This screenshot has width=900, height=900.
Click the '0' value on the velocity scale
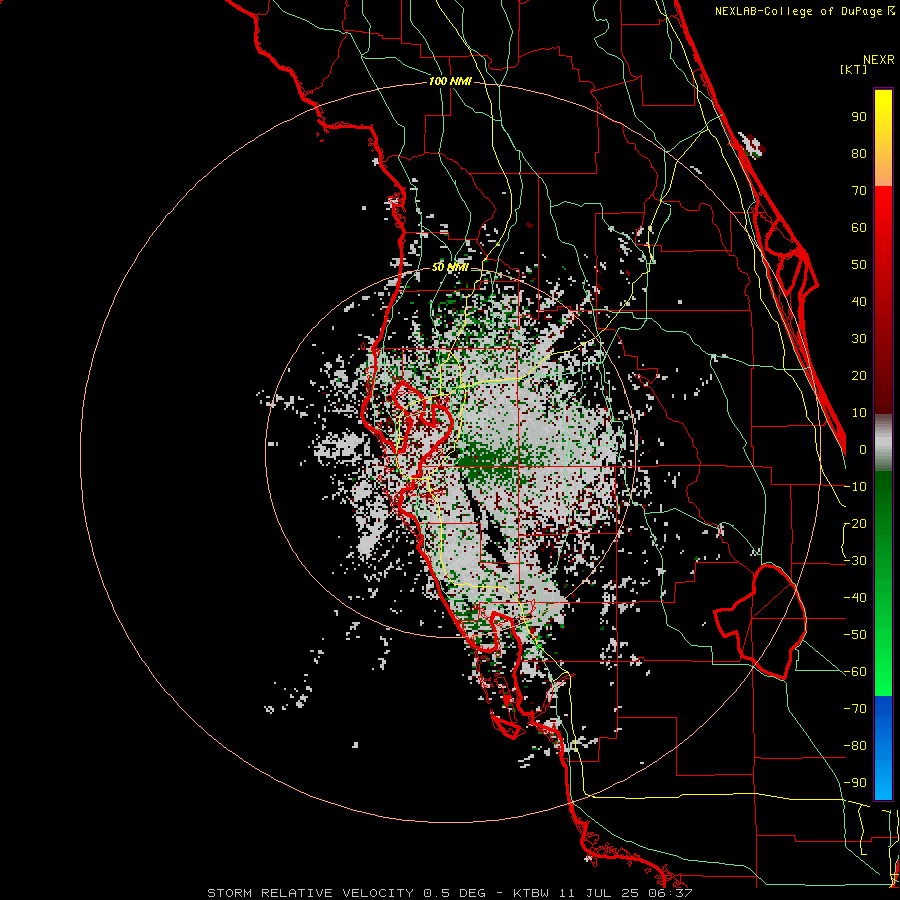coord(863,450)
